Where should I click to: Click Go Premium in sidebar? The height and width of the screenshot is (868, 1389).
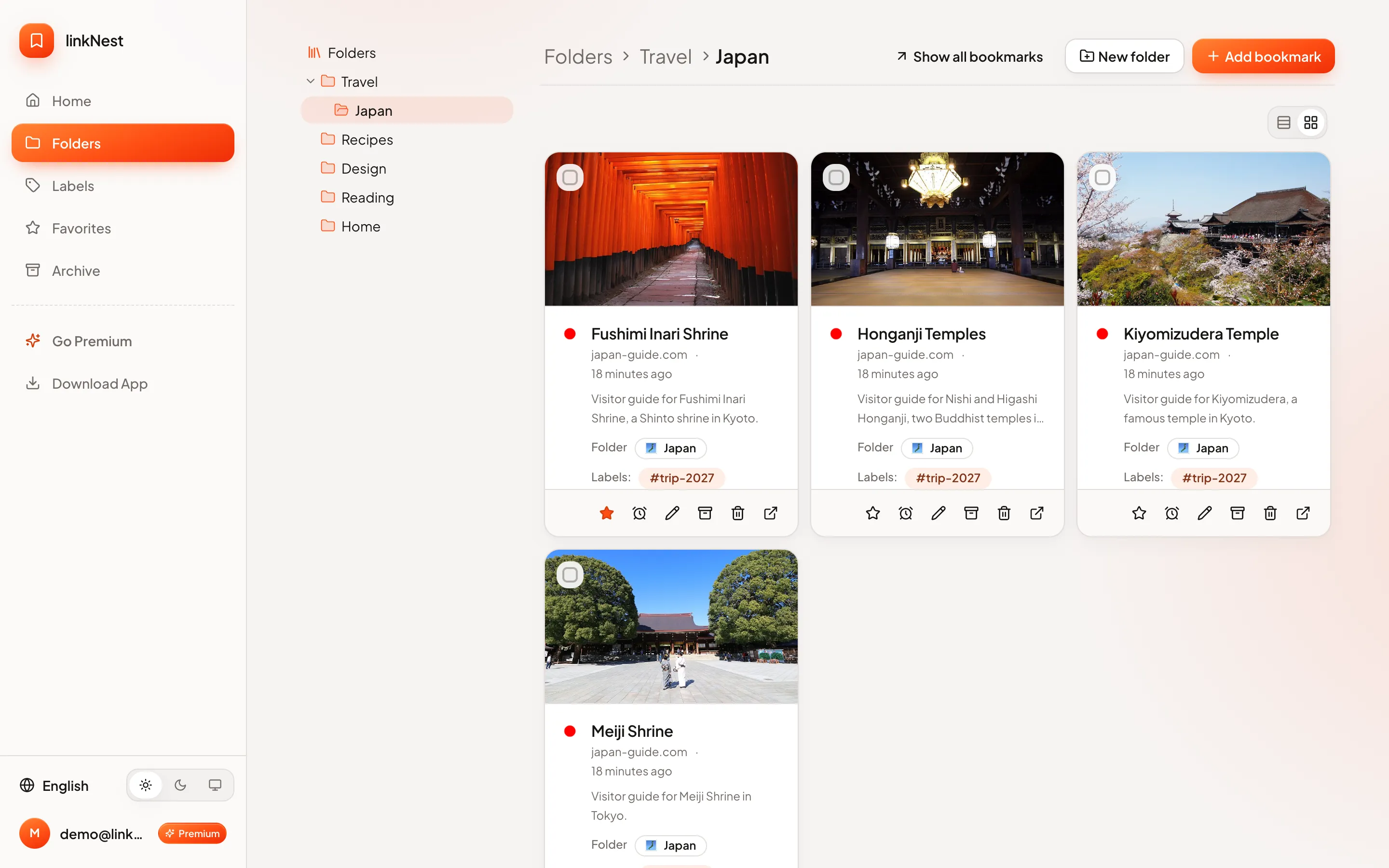pyautogui.click(x=123, y=341)
